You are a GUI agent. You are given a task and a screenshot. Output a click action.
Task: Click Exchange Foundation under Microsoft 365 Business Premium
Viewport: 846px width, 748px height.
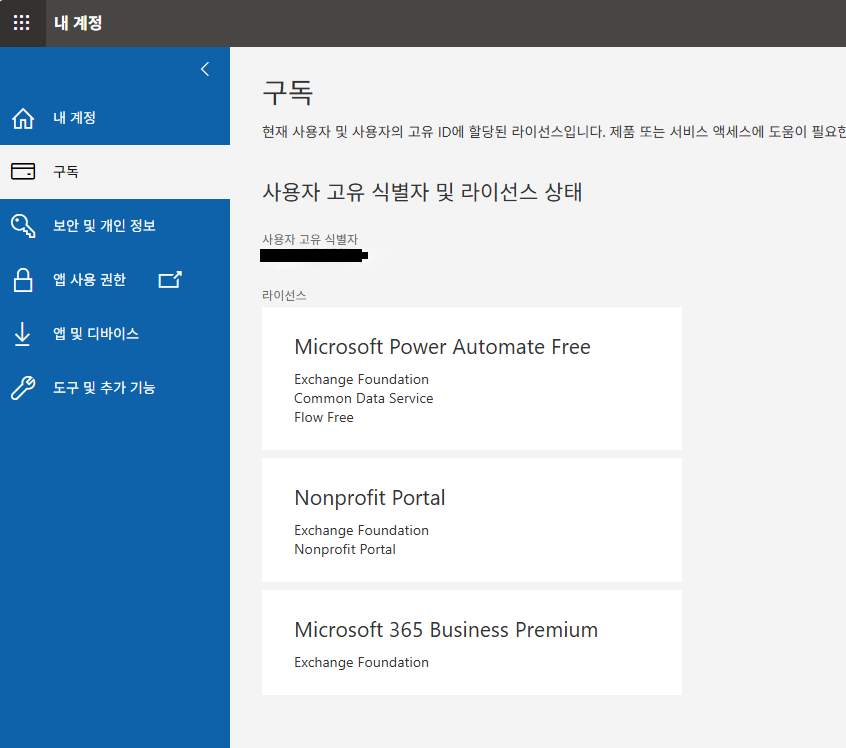[x=361, y=662]
